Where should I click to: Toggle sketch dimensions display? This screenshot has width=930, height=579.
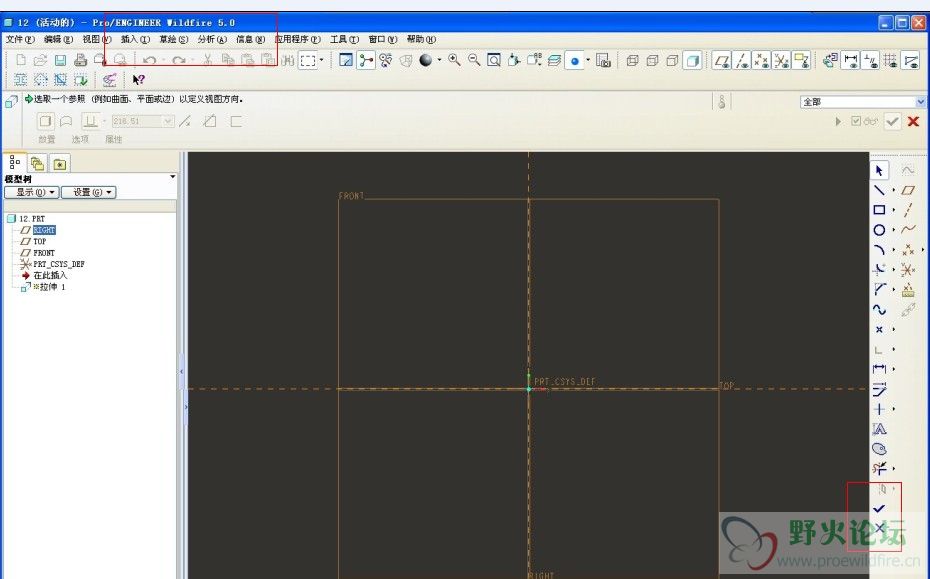tap(851, 60)
